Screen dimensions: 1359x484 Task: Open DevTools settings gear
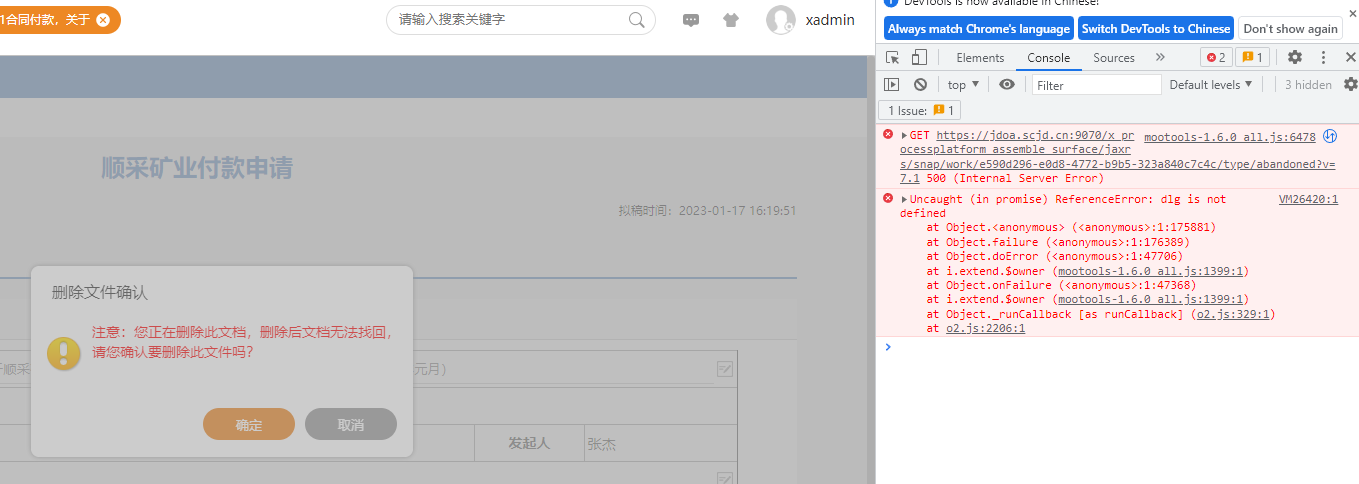[1294, 57]
